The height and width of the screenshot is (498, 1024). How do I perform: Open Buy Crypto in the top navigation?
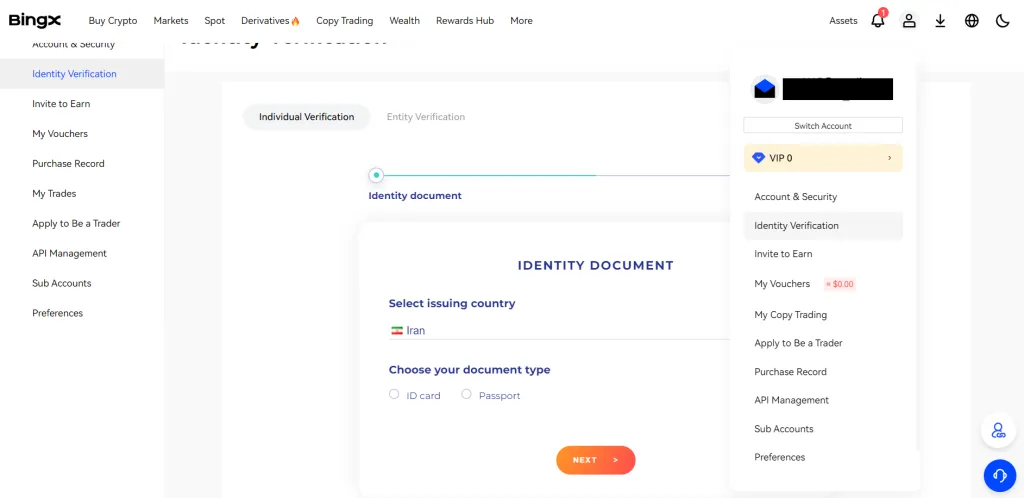tap(113, 21)
